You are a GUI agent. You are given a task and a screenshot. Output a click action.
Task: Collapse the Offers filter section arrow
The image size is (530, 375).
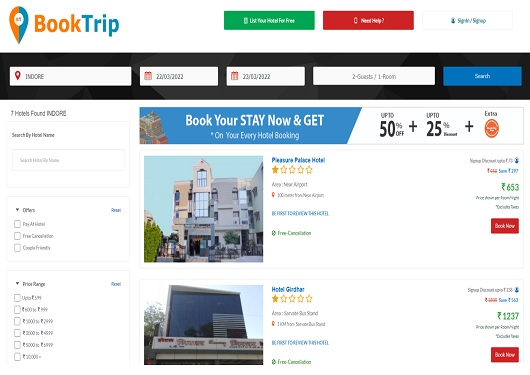coord(17,210)
